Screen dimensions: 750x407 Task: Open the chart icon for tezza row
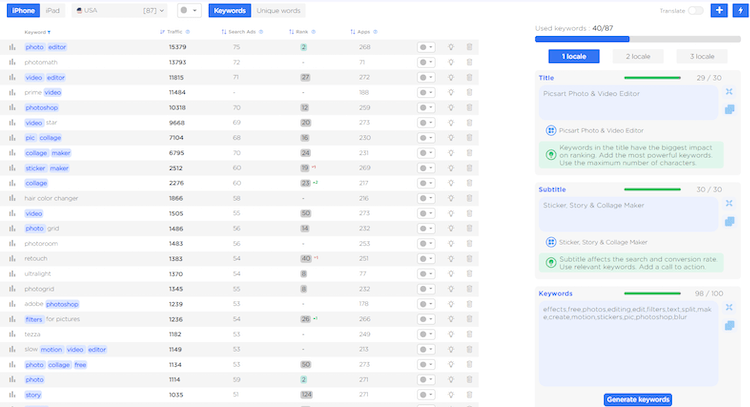pyautogui.click(x=12, y=334)
